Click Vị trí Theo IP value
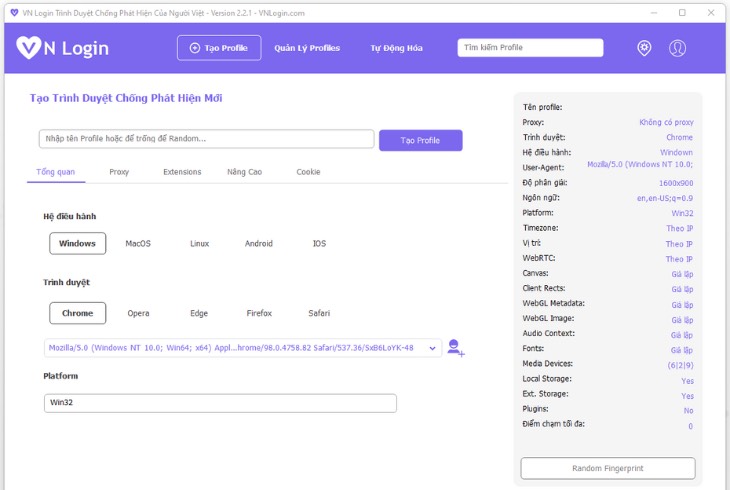 679,244
